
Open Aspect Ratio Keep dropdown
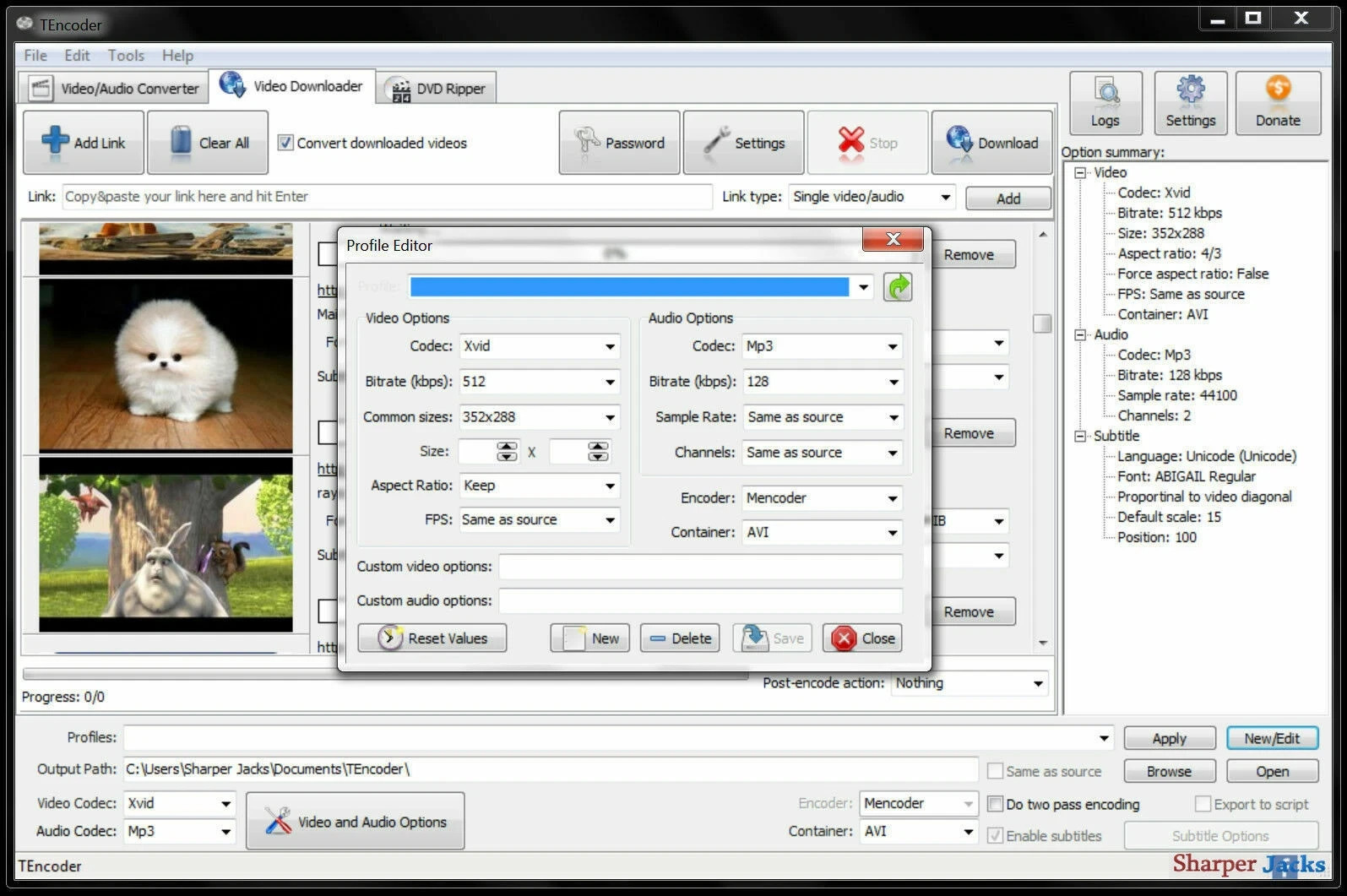coord(610,486)
